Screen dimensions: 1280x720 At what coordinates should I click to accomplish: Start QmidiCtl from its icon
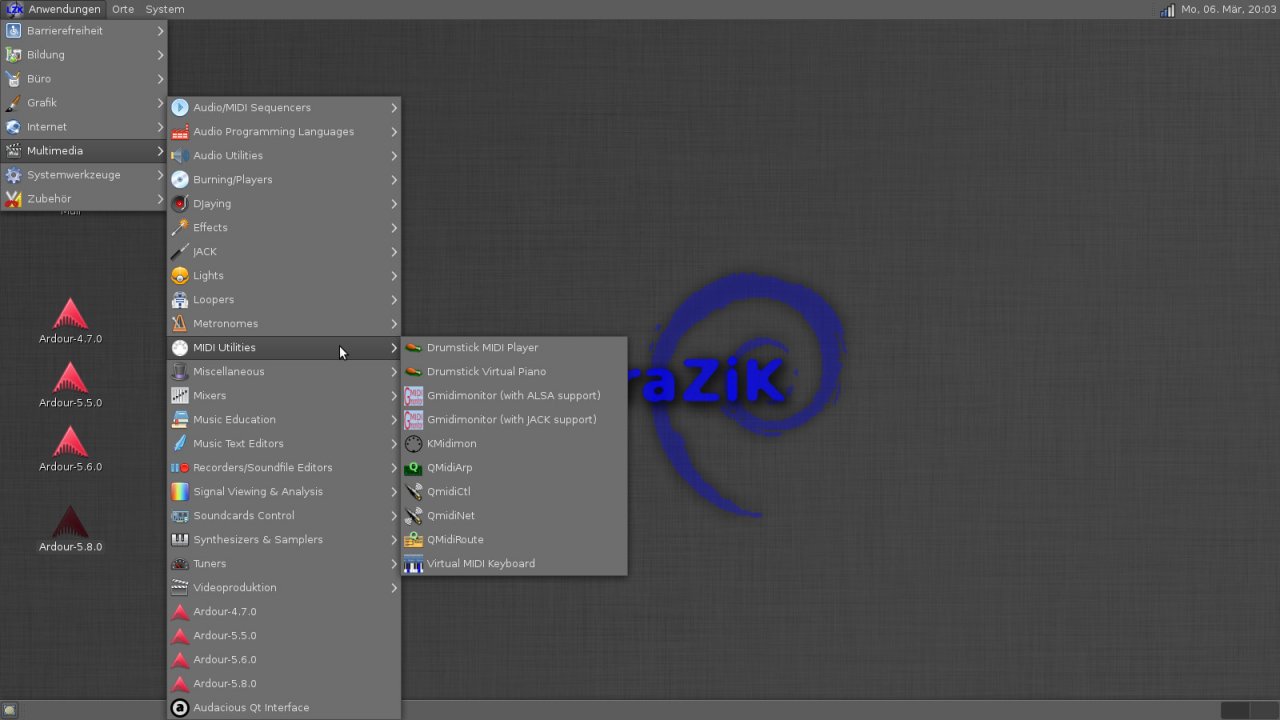pyautogui.click(x=413, y=492)
